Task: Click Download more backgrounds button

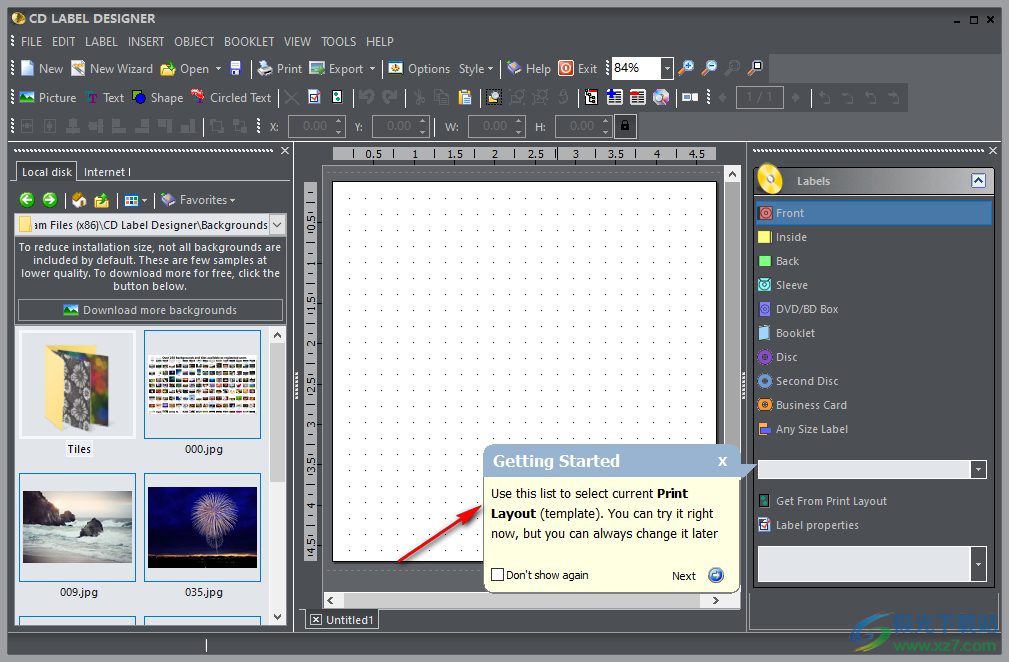Action: (150, 310)
